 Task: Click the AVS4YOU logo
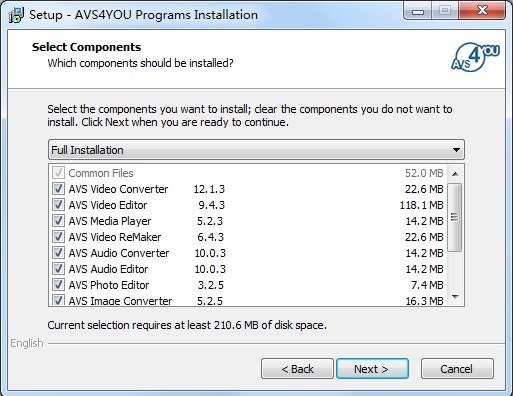[475, 57]
